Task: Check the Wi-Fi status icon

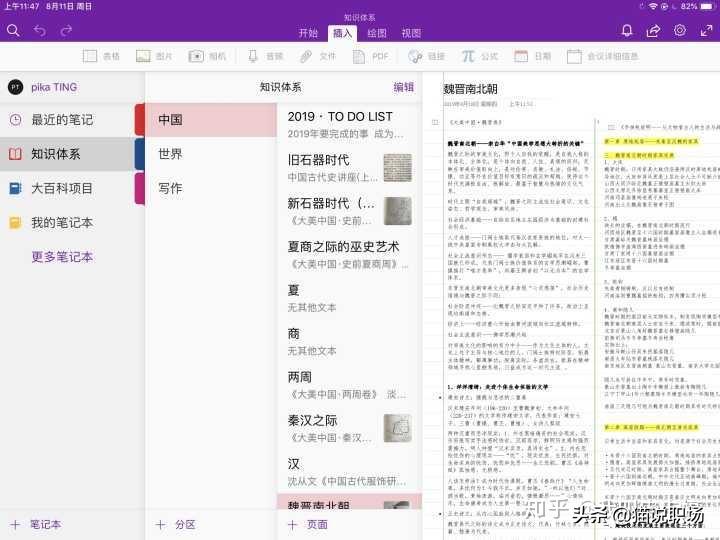Action: [x=652, y=6]
